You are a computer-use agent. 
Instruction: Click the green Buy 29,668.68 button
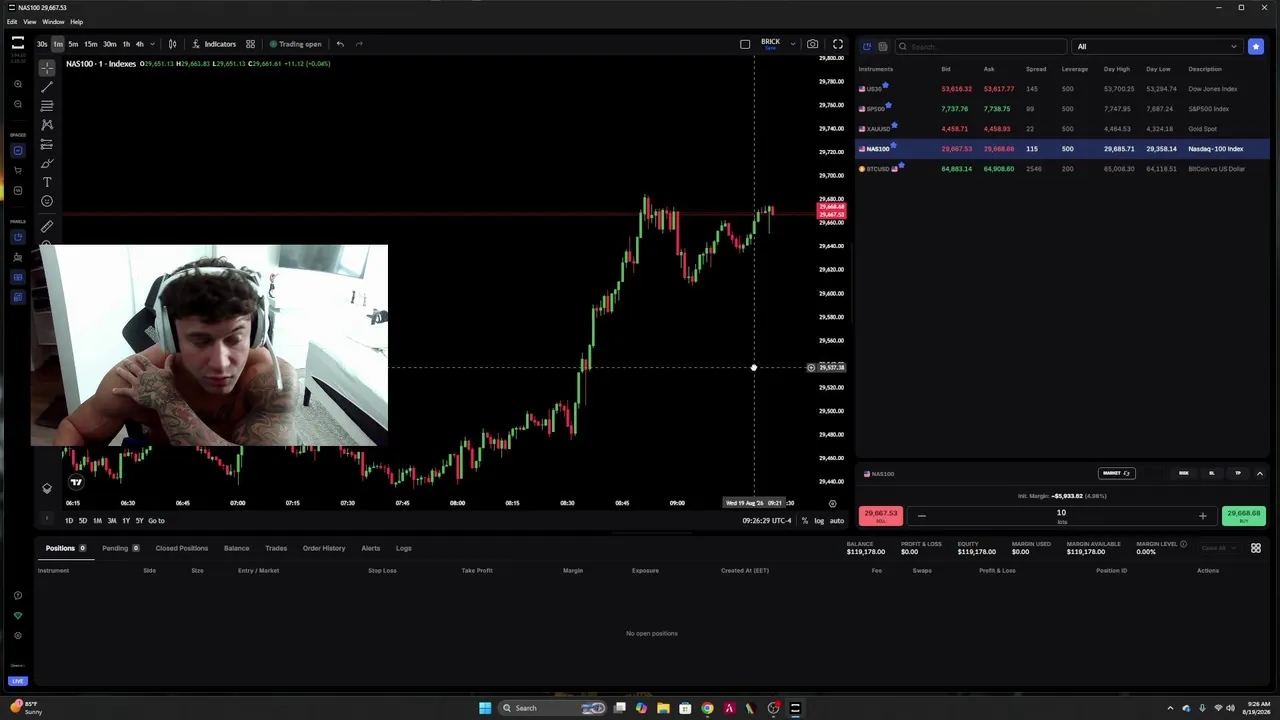(x=1243, y=516)
